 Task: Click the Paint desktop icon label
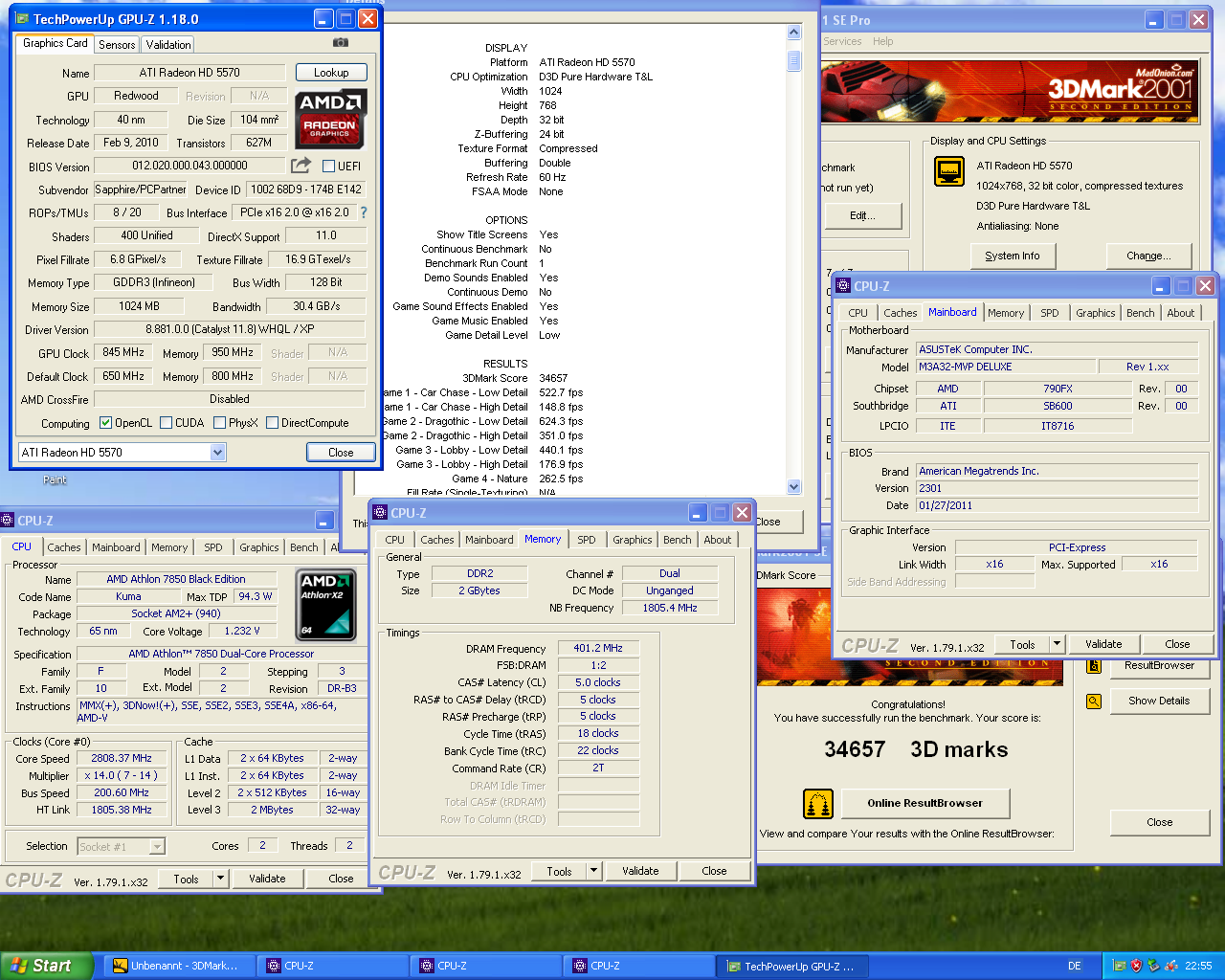pyautogui.click(x=55, y=479)
